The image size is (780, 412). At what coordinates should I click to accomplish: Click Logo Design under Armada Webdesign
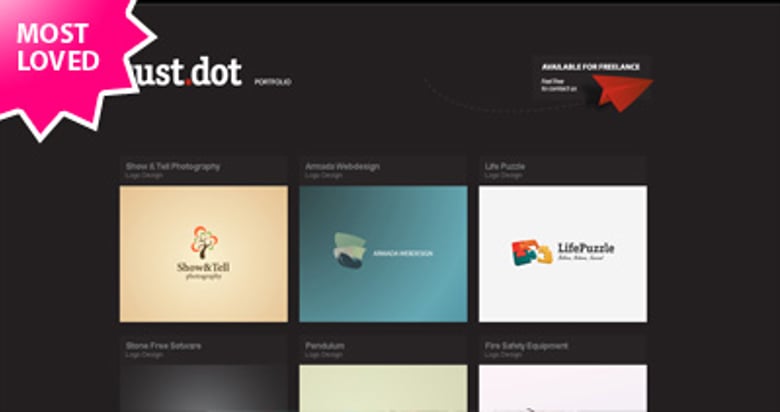pyautogui.click(x=324, y=176)
